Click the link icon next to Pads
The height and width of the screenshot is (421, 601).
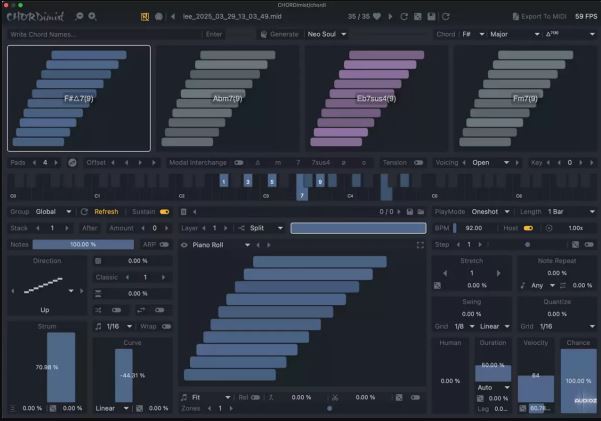point(72,163)
